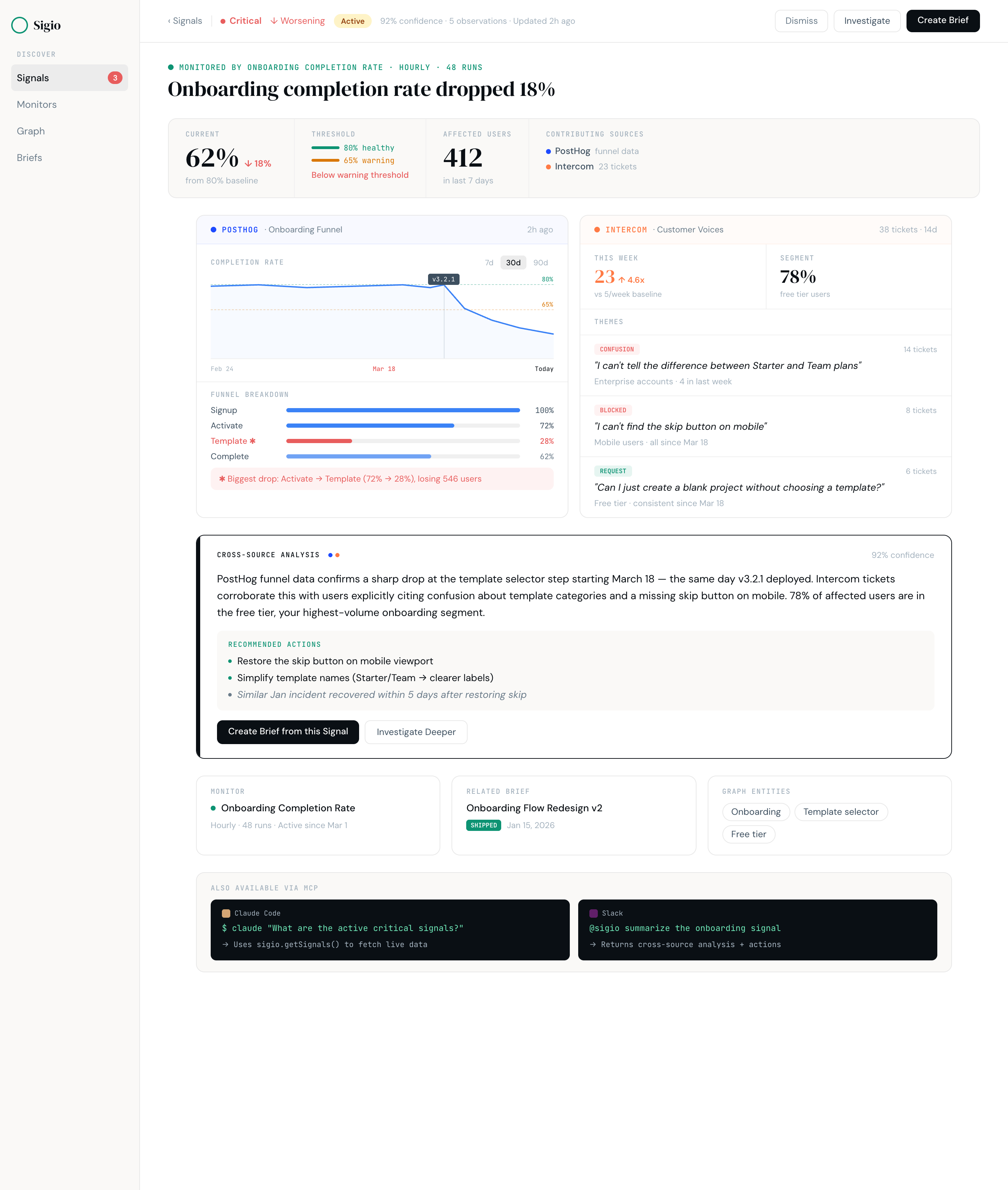Toggle the Free tier entity chip
Image resolution: width=1008 pixels, height=1190 pixels.
coord(749,834)
